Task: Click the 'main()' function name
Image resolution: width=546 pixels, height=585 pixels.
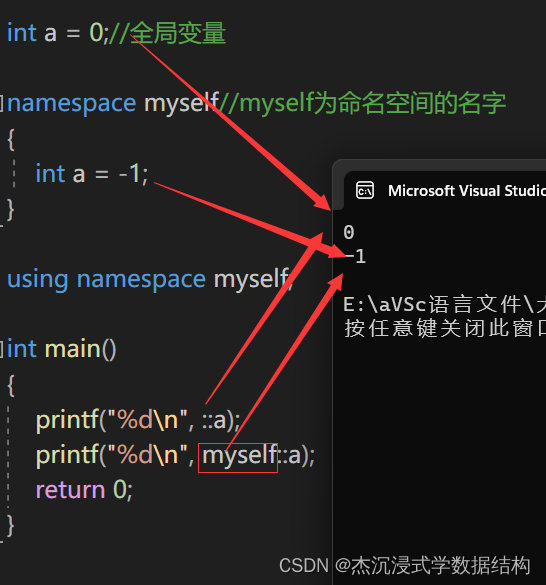Action: coord(80,350)
